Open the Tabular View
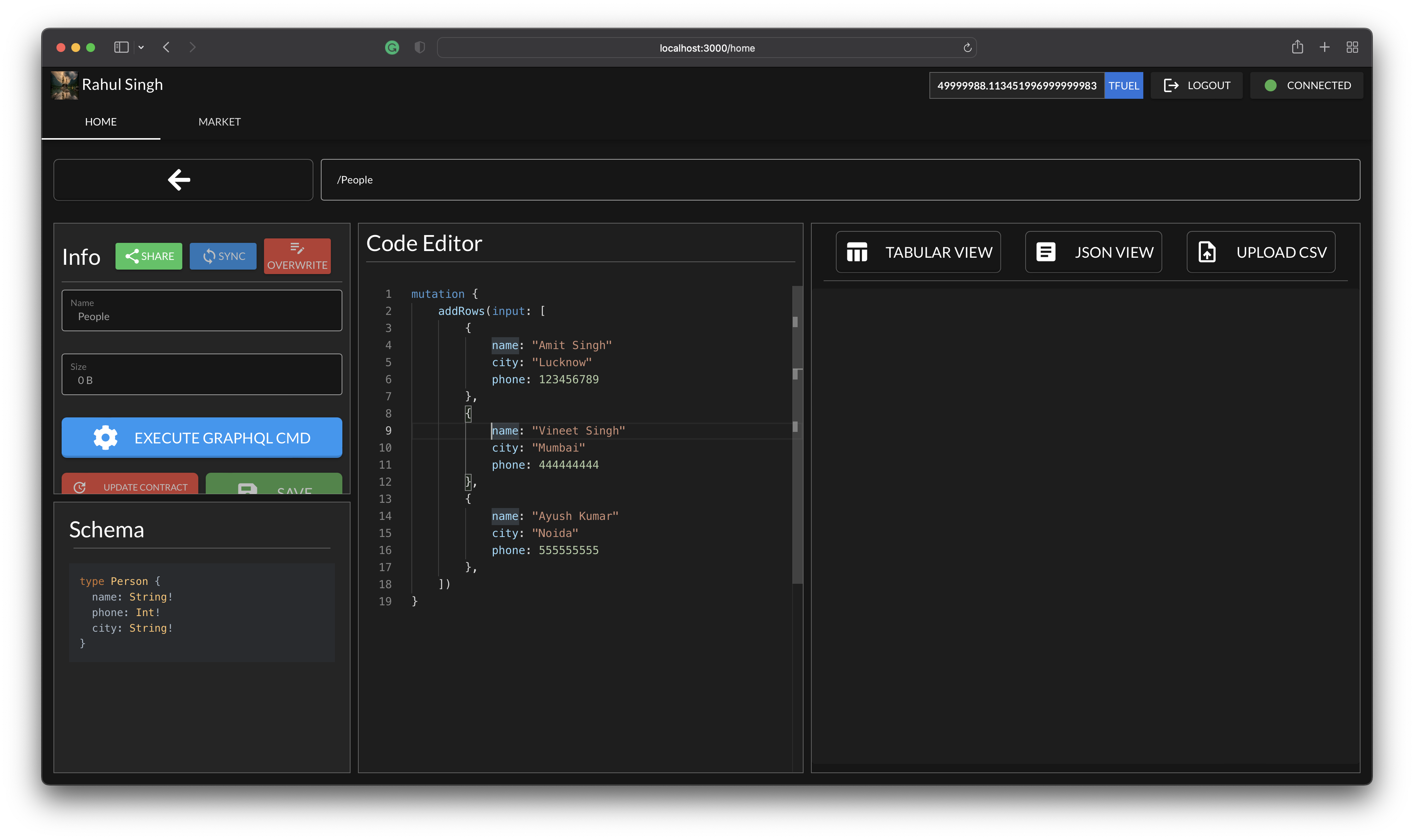 pos(918,253)
